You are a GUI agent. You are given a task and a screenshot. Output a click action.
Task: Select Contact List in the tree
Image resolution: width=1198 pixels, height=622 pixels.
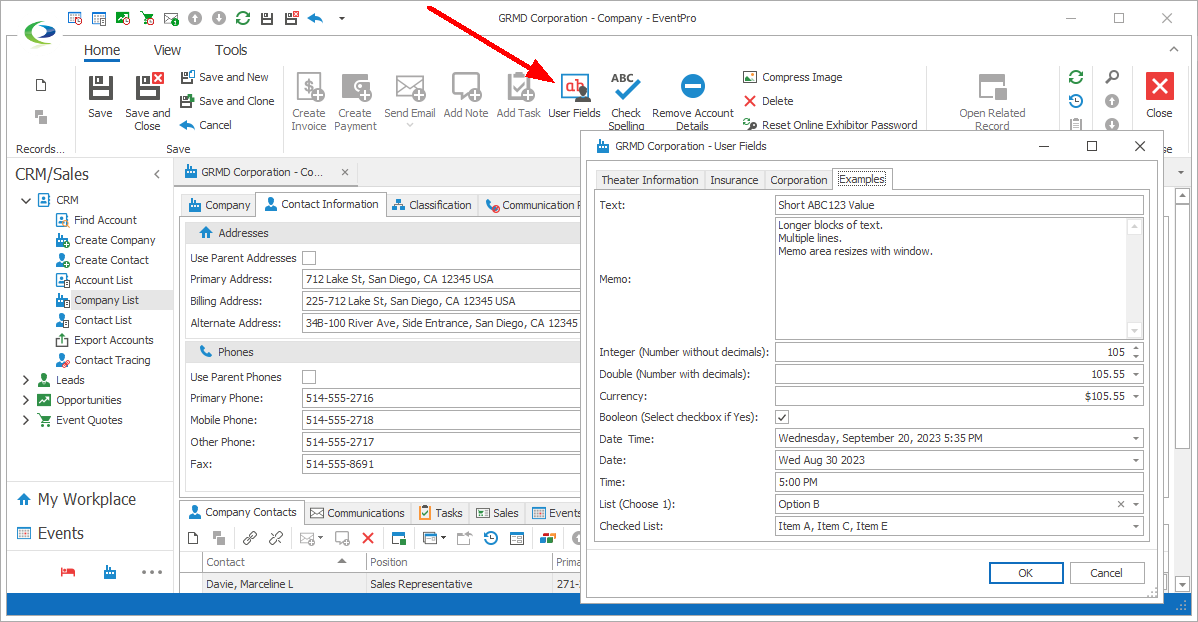pos(94,320)
